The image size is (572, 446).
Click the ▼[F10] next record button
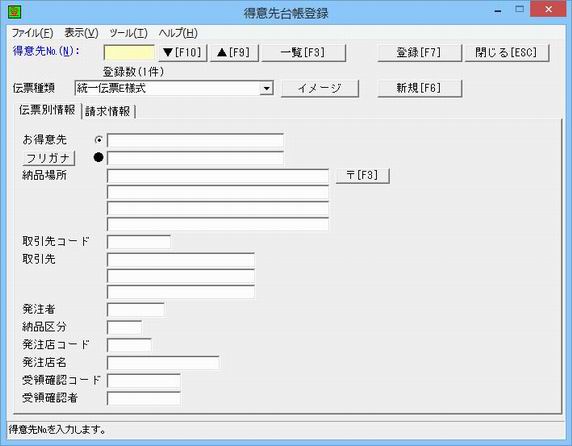point(182,53)
